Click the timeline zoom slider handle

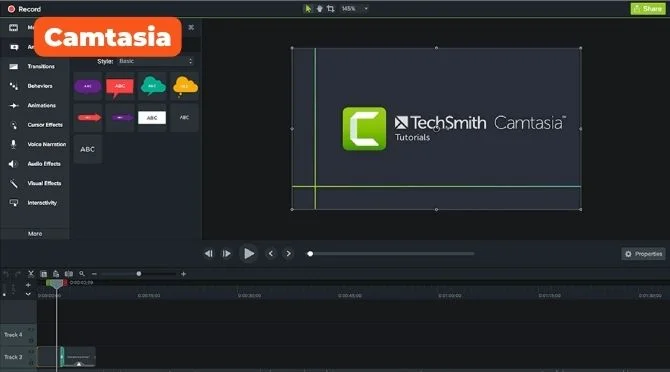tap(139, 274)
